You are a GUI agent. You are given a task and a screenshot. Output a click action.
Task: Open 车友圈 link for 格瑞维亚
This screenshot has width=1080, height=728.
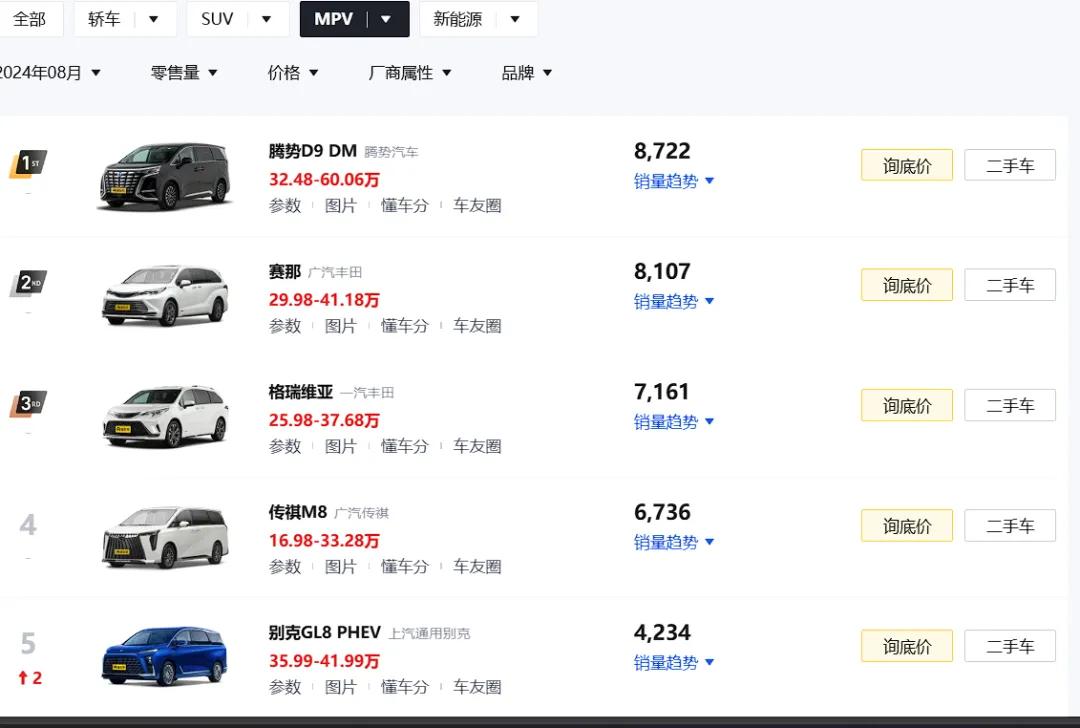(477, 446)
